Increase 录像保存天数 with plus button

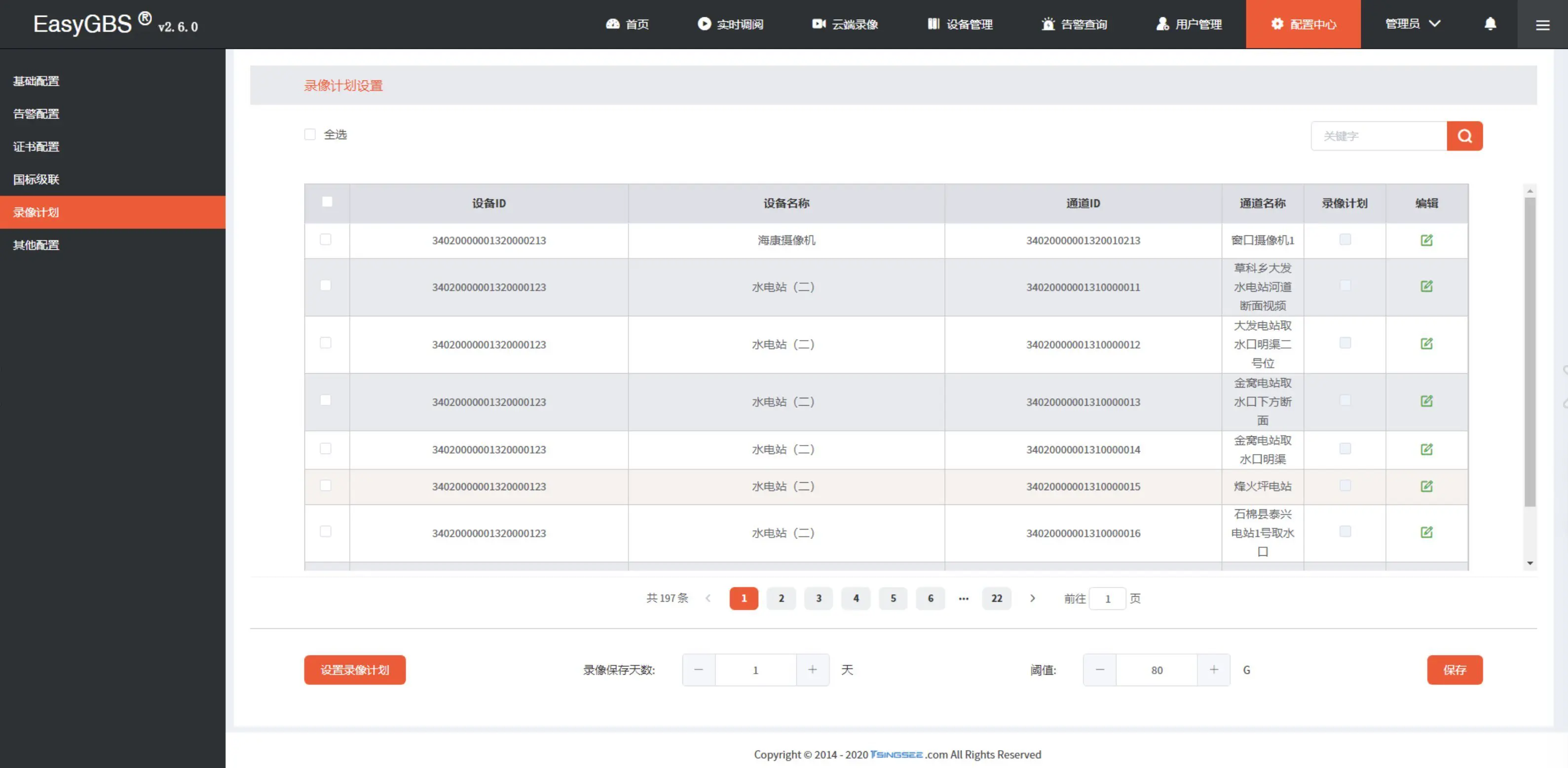pos(812,669)
